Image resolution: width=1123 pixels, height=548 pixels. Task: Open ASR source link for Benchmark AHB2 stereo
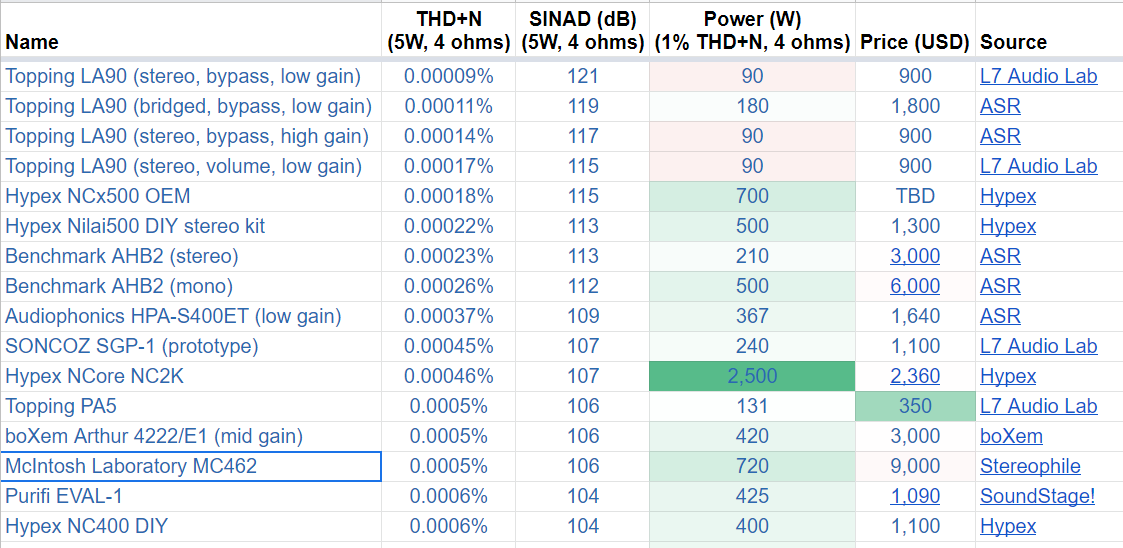[x=1000, y=256]
